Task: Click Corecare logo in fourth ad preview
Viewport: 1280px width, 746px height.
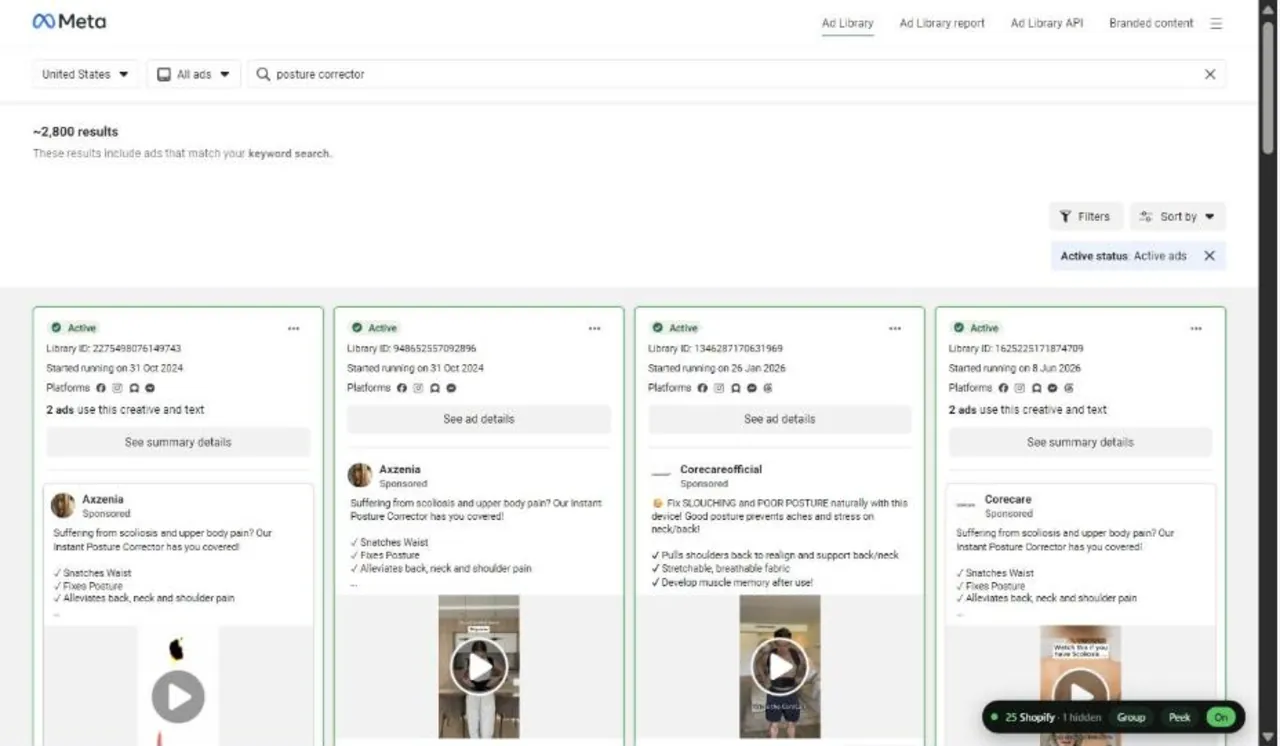Action: (x=965, y=505)
